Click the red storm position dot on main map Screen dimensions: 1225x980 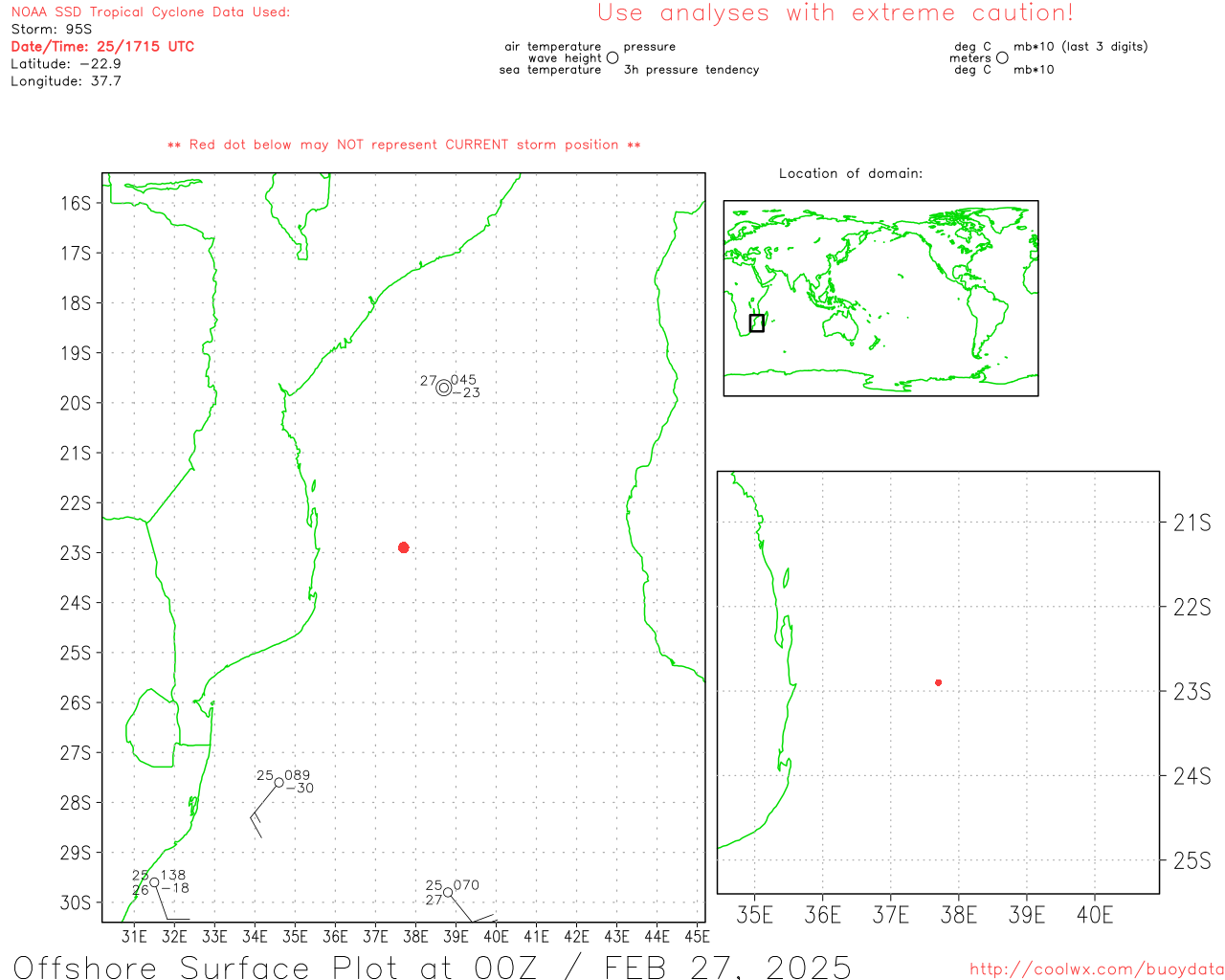[x=404, y=547]
